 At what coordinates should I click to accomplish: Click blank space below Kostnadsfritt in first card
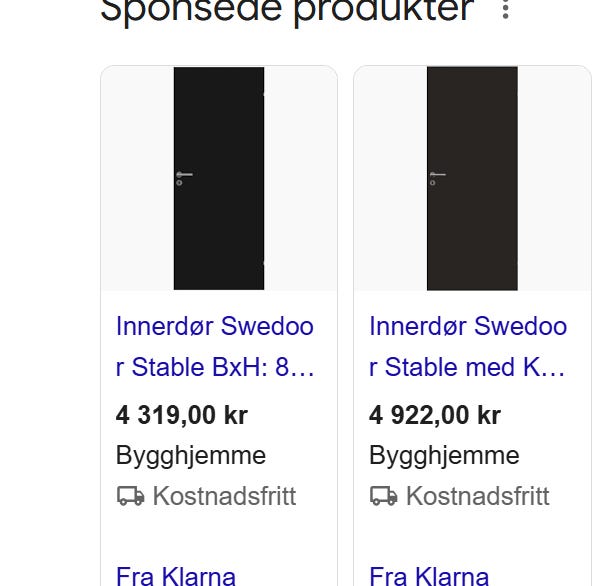coord(219,536)
